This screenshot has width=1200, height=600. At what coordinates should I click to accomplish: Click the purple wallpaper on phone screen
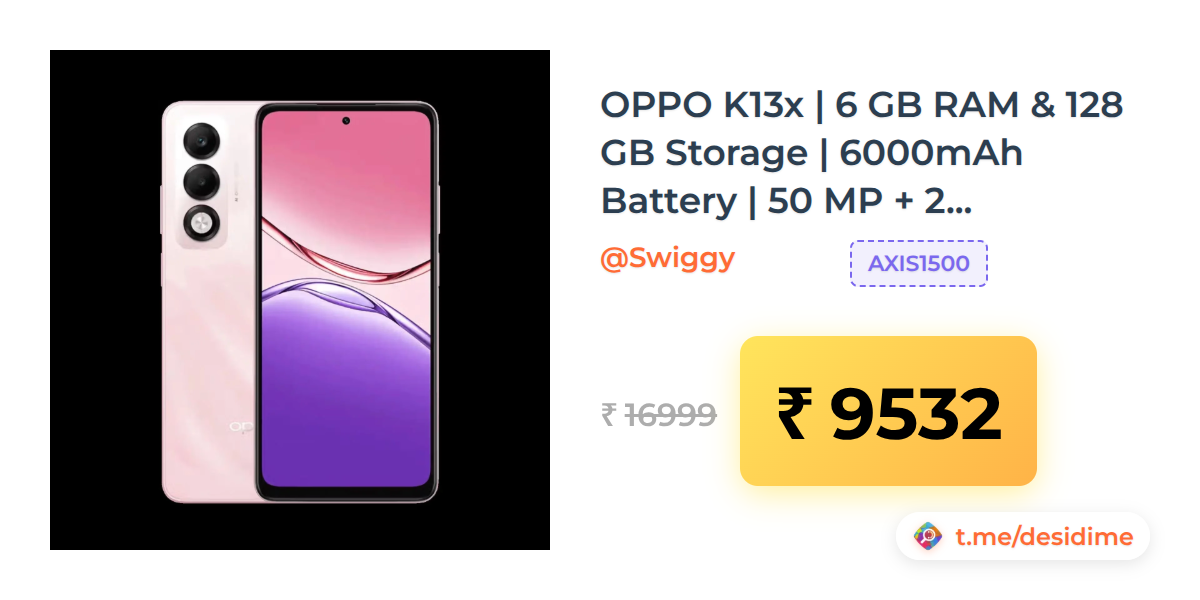[x=346, y=390]
